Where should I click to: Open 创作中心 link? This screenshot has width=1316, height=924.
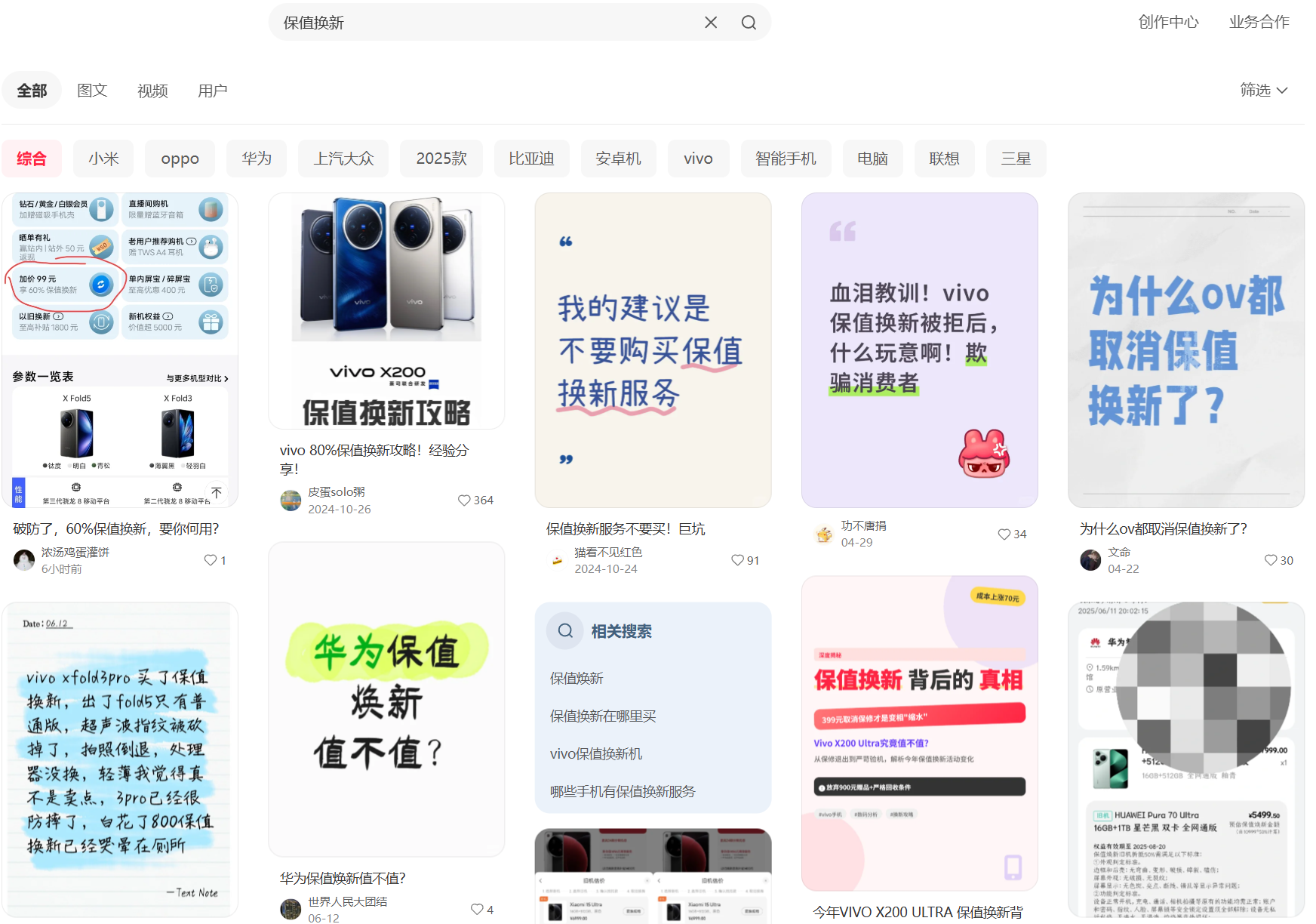click(x=1168, y=22)
